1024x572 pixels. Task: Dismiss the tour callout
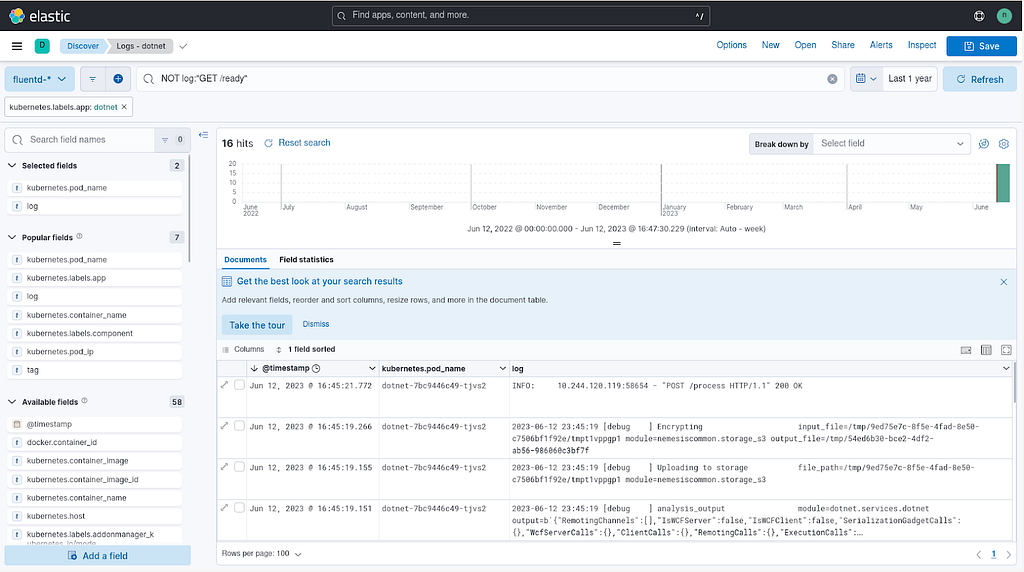[316, 325]
